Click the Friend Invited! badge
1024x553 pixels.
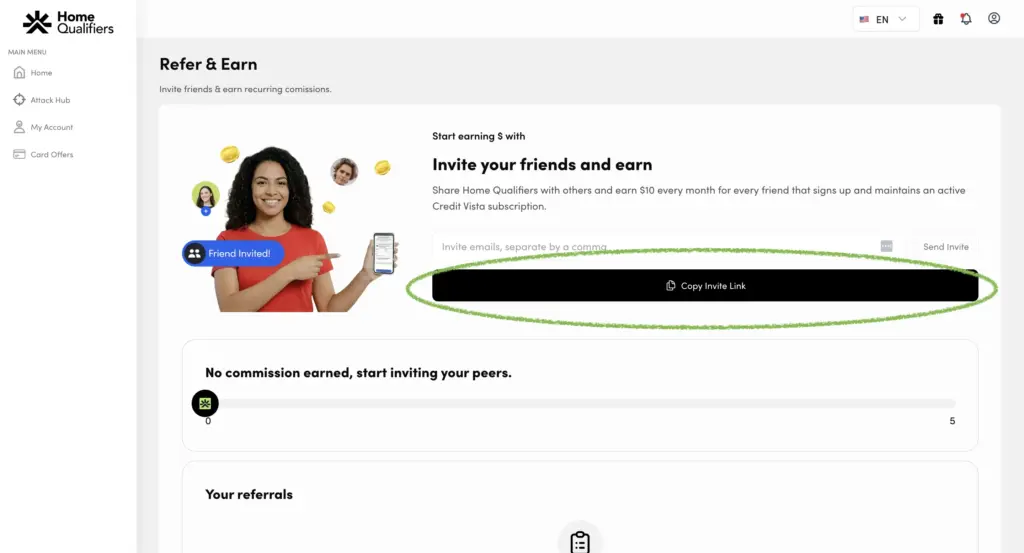point(233,253)
